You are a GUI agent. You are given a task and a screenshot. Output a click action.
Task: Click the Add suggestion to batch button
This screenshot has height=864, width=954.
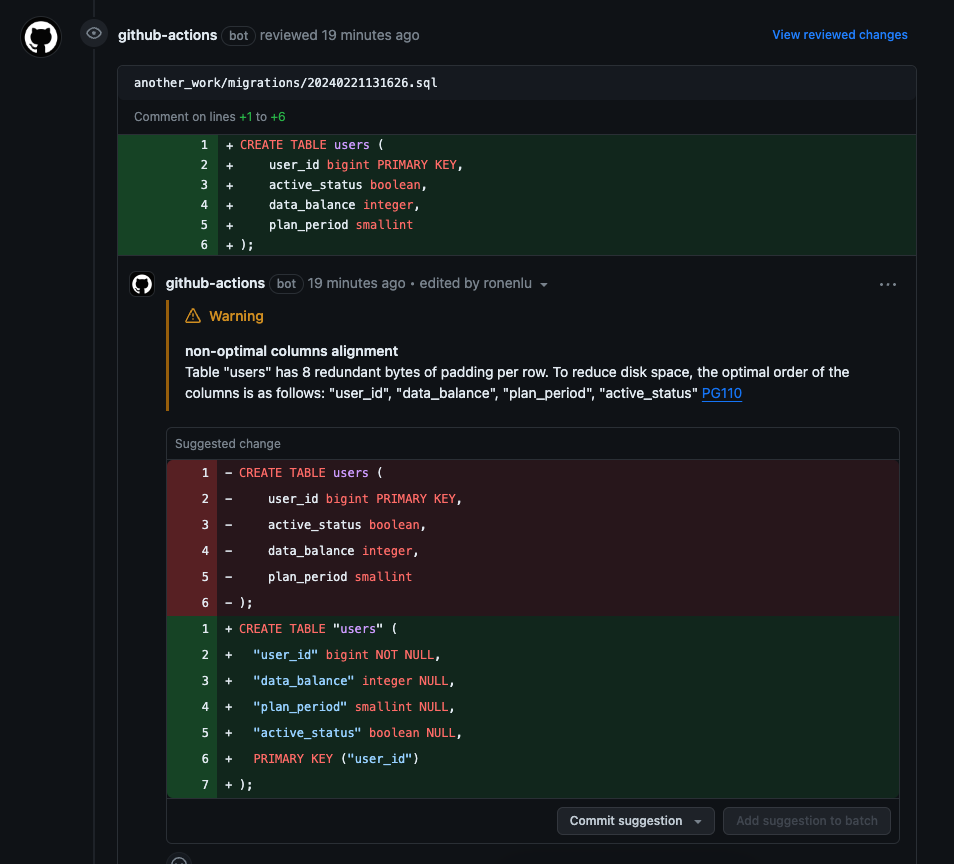tap(806, 820)
